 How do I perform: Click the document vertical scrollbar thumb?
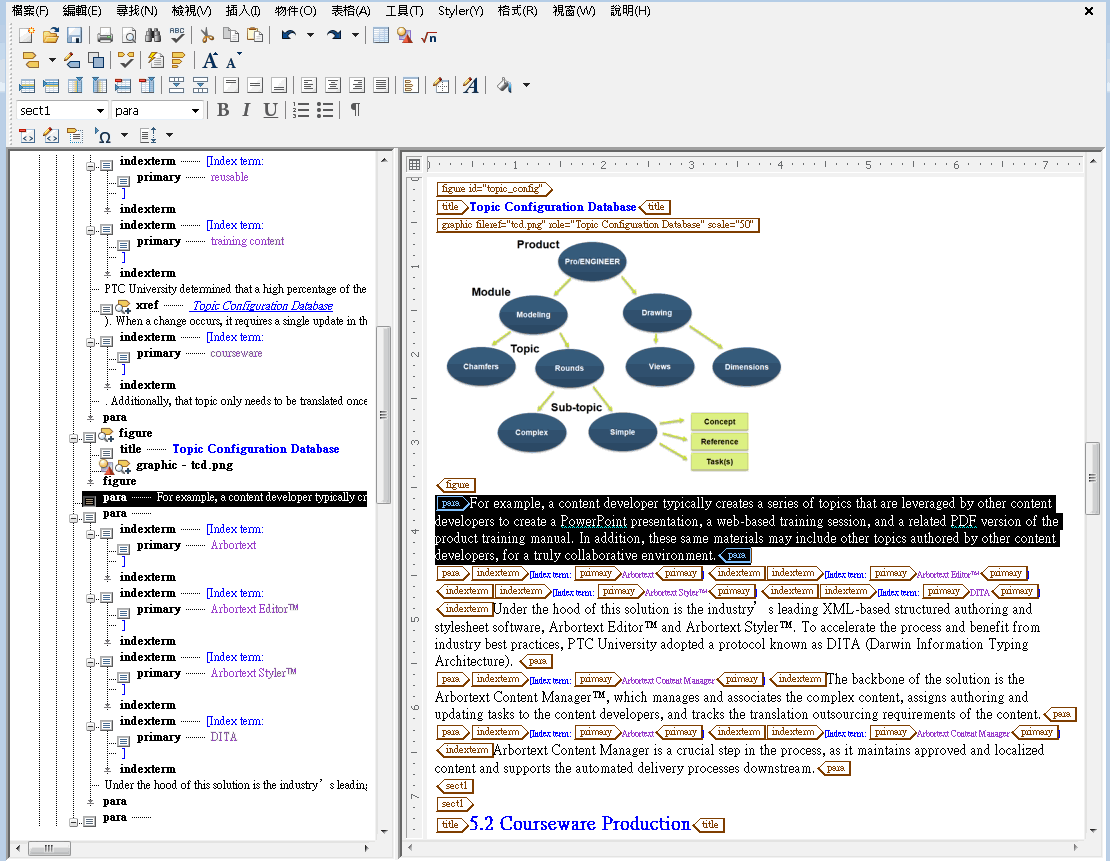(1092, 478)
